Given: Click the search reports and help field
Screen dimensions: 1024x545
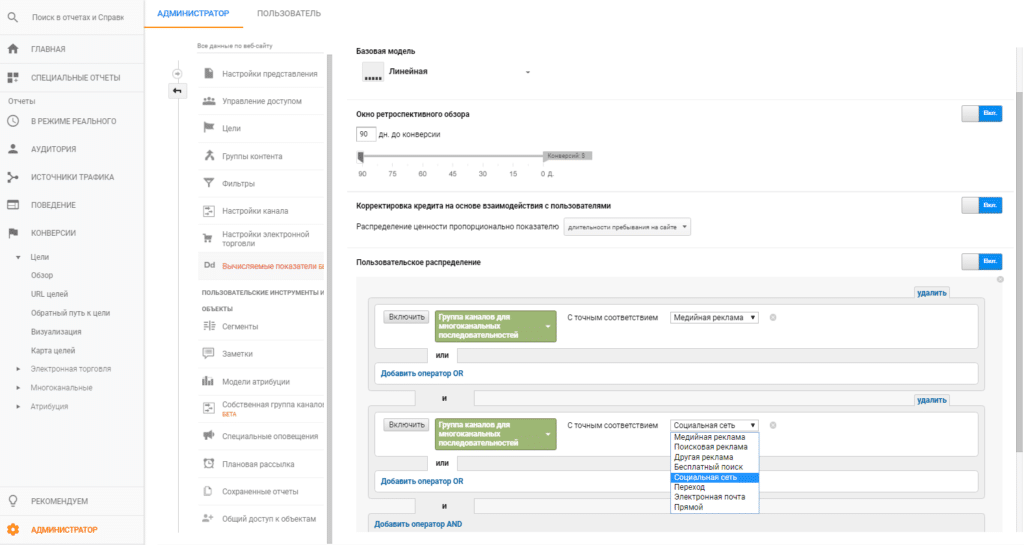Looking at the screenshot, I should pyautogui.click(x=78, y=17).
